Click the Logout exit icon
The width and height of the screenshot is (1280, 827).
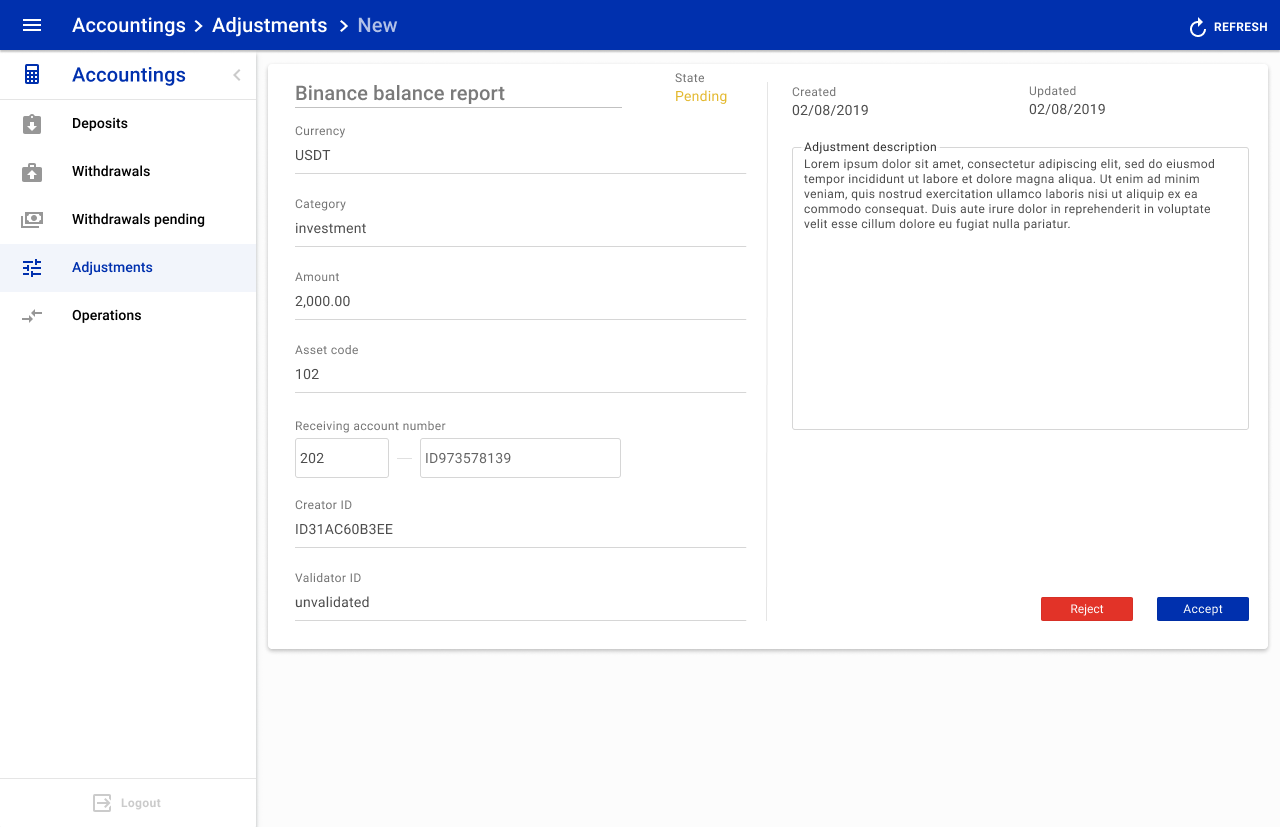click(x=102, y=803)
